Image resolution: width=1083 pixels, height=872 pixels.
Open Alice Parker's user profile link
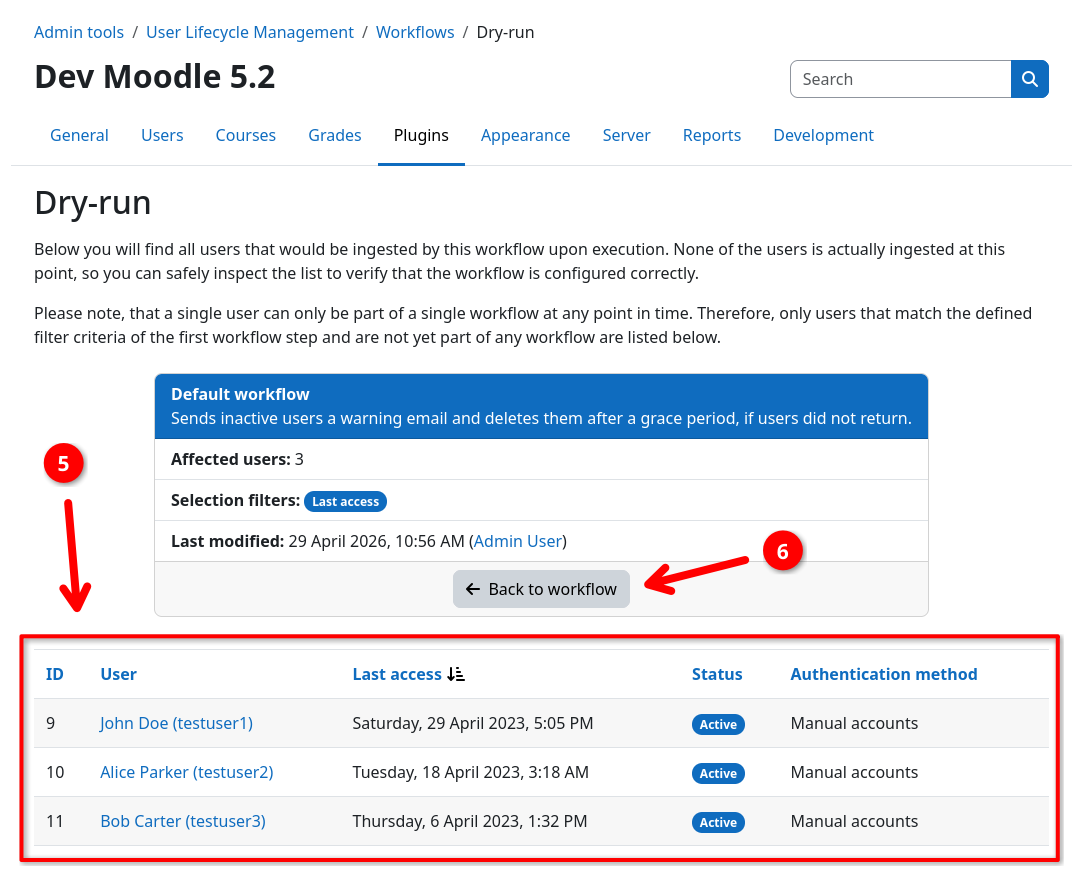click(x=186, y=772)
